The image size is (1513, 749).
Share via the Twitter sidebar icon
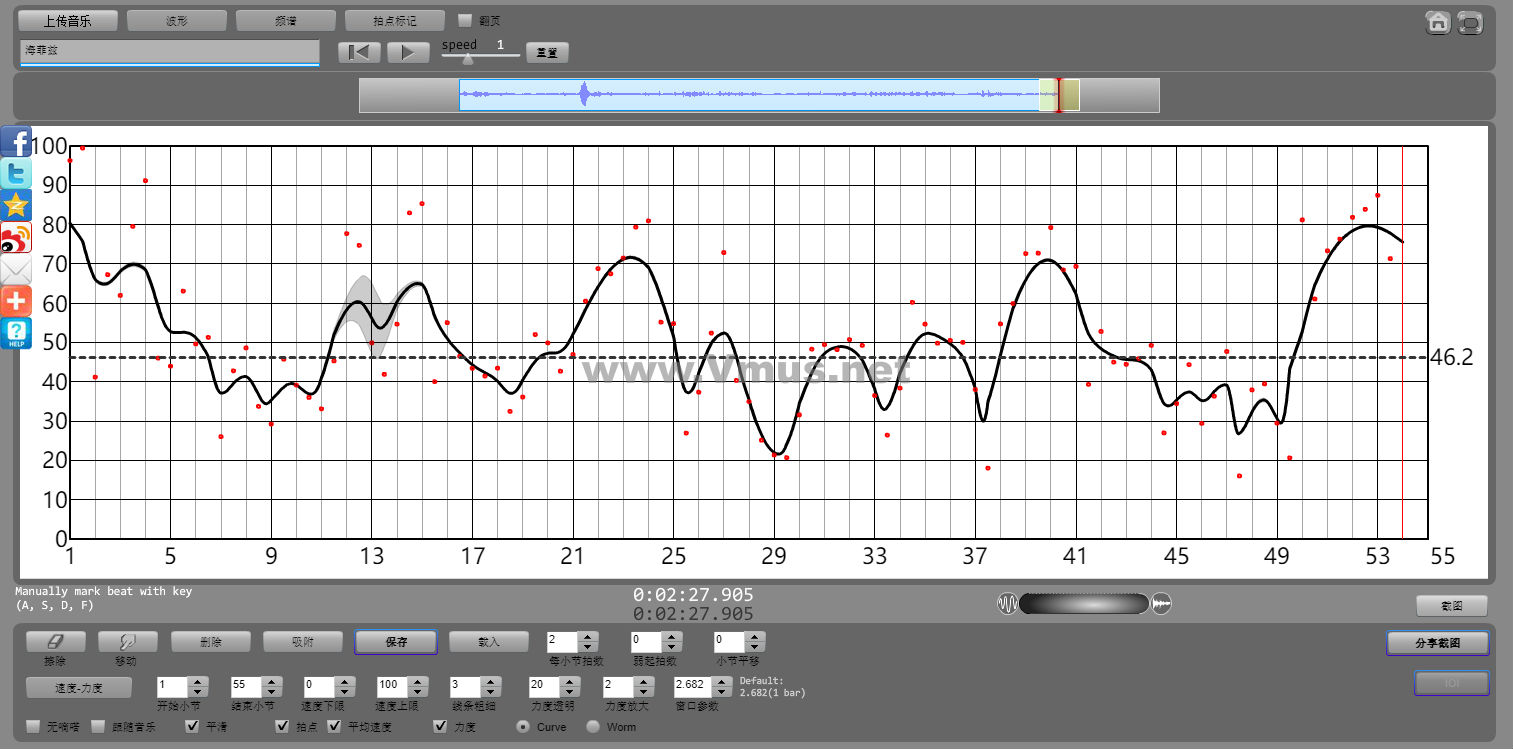(x=16, y=174)
